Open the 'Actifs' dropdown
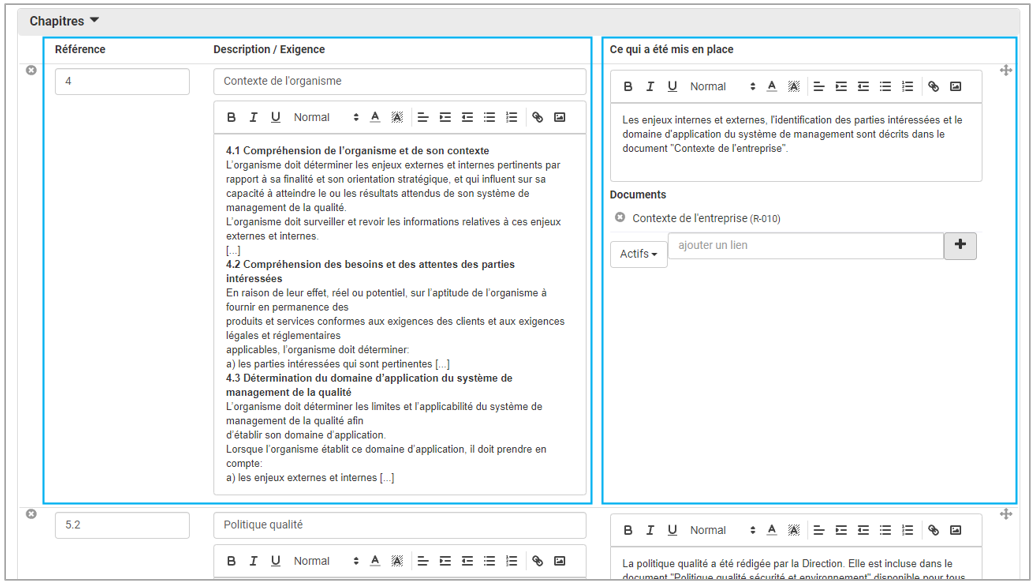This screenshot has width=1034, height=585. tap(639, 254)
